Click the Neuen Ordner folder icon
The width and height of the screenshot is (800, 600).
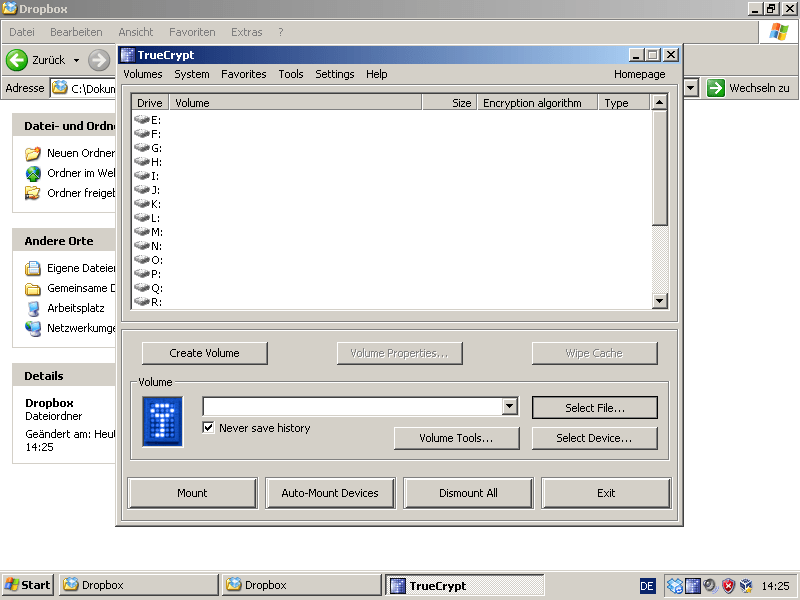(x=33, y=154)
